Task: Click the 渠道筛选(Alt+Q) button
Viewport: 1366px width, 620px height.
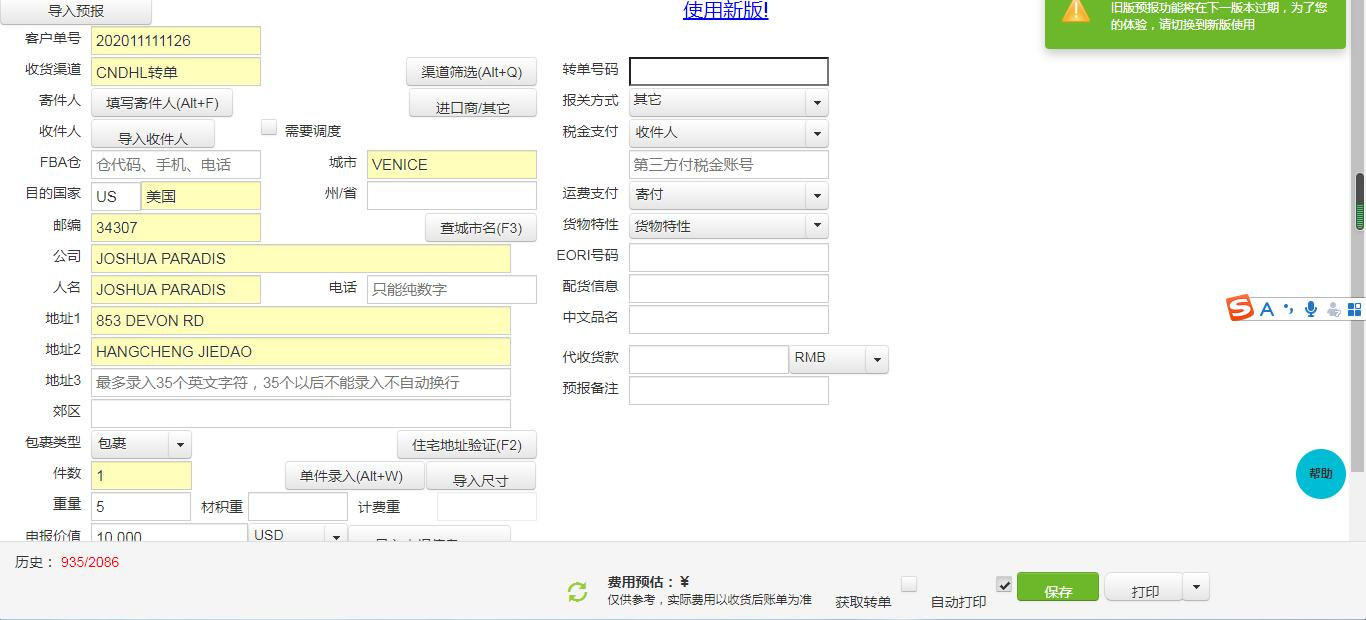Action: tap(470, 72)
